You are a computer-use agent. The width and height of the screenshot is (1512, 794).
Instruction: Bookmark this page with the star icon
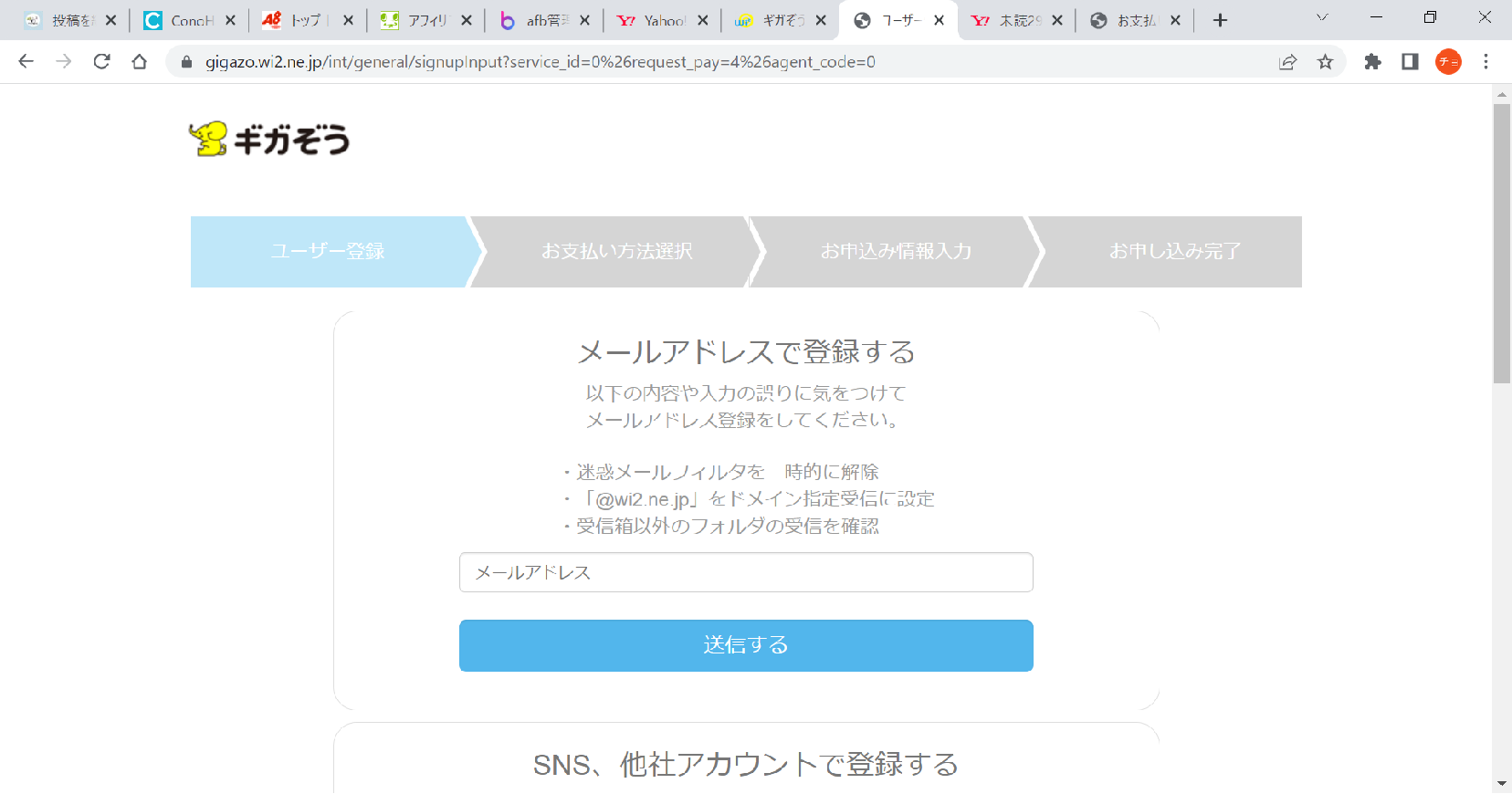[1325, 61]
